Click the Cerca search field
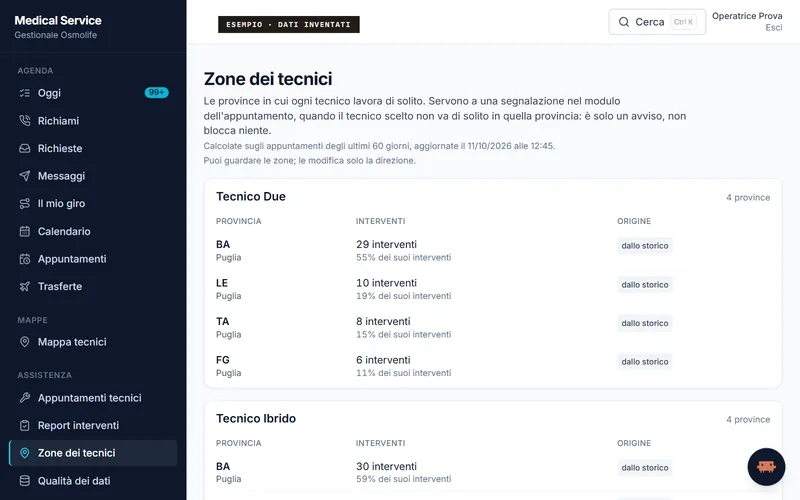The height and width of the screenshot is (500, 800). pyautogui.click(x=657, y=22)
